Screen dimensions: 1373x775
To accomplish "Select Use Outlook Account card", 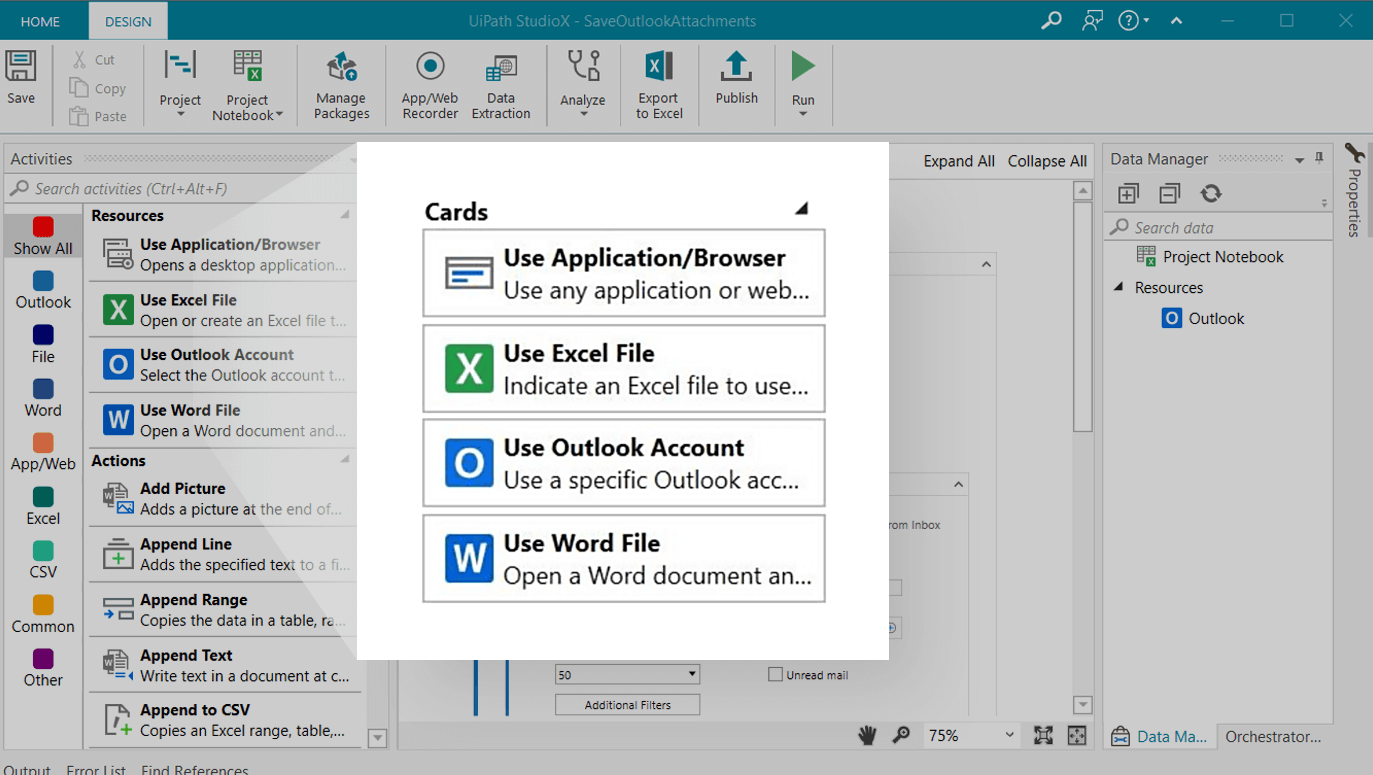I will 624,463.
